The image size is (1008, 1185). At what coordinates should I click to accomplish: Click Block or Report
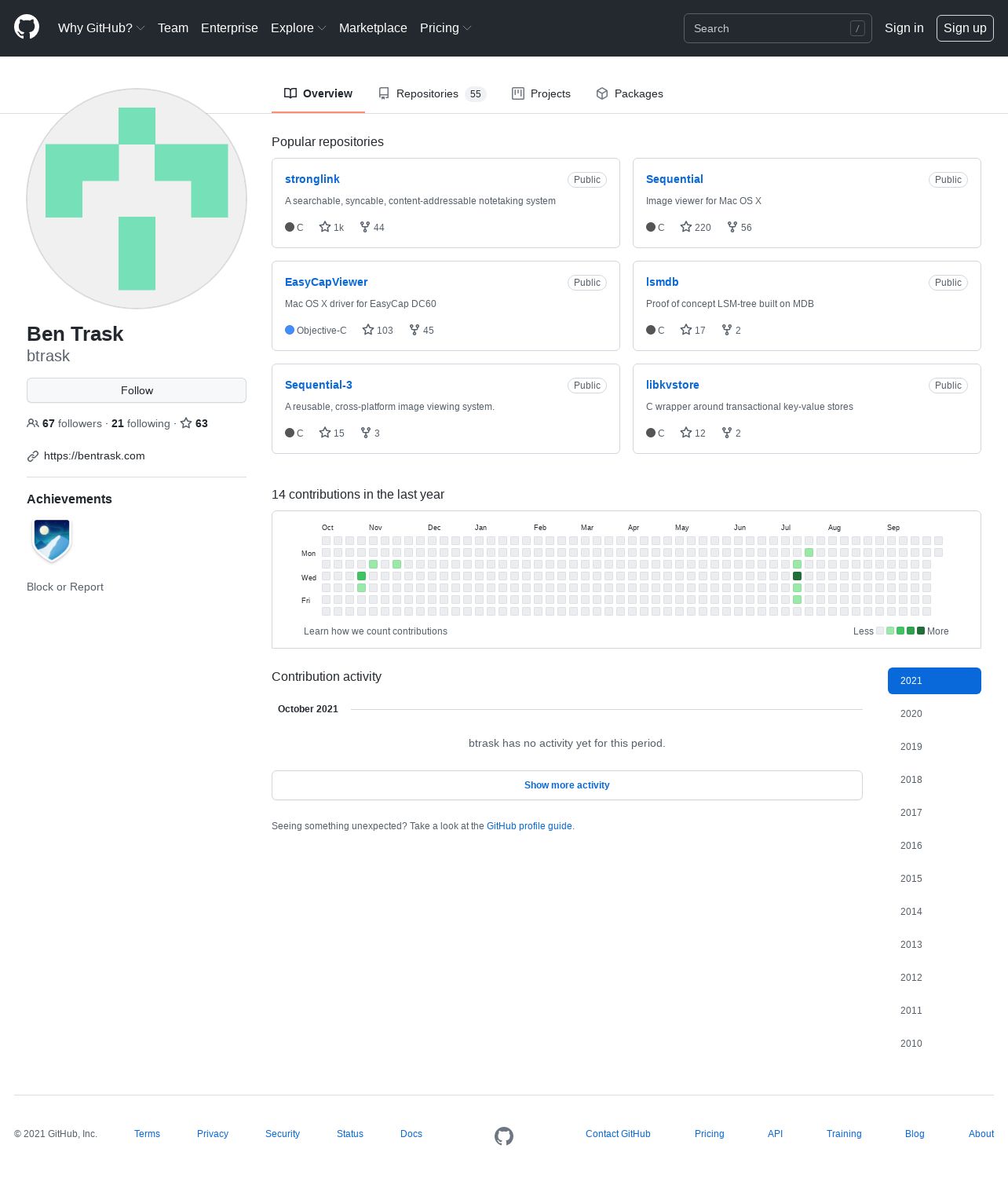pos(65,587)
